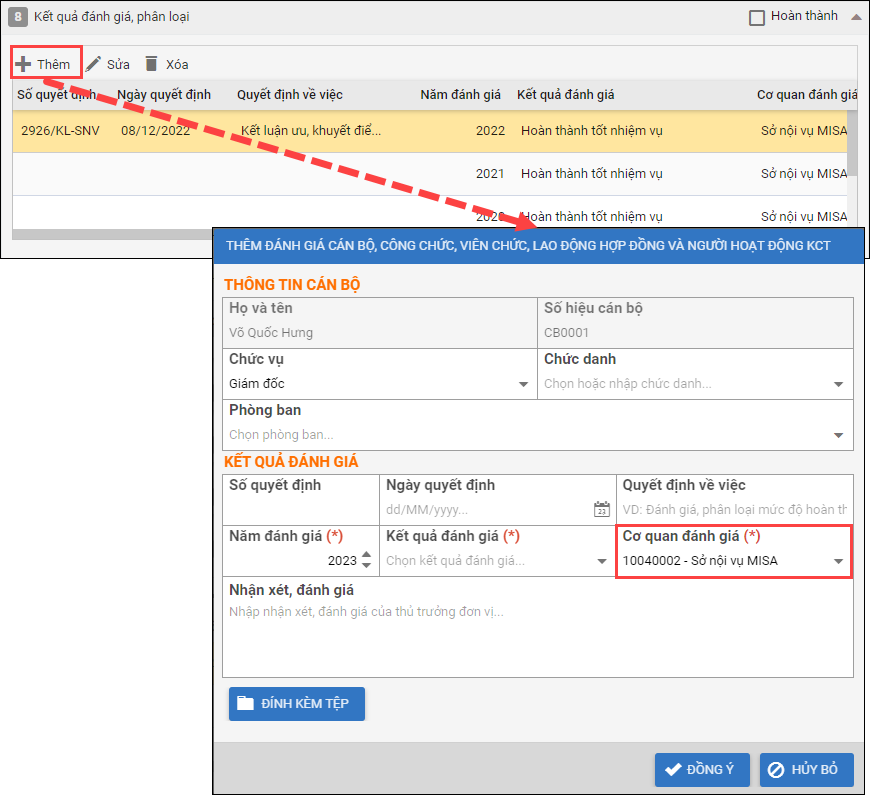Click the pencil Sửa edit icon
The image size is (870, 795).
click(93, 64)
